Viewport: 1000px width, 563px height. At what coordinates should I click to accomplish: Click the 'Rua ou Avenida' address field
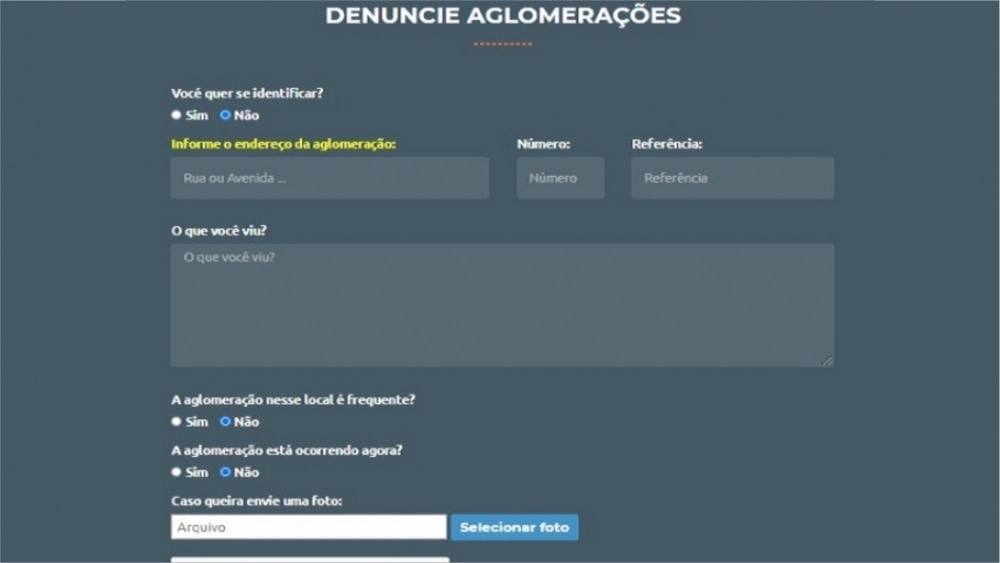330,178
